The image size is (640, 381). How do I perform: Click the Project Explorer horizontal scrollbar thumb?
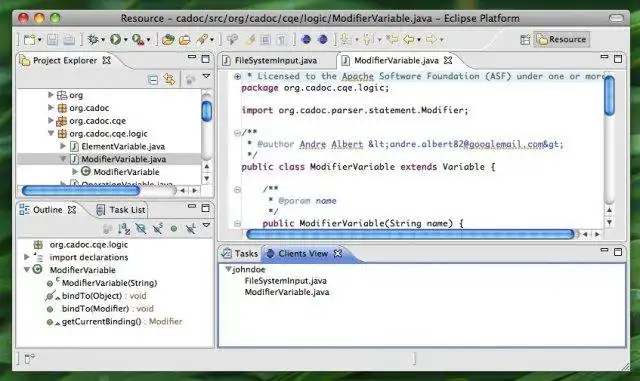click(81, 190)
